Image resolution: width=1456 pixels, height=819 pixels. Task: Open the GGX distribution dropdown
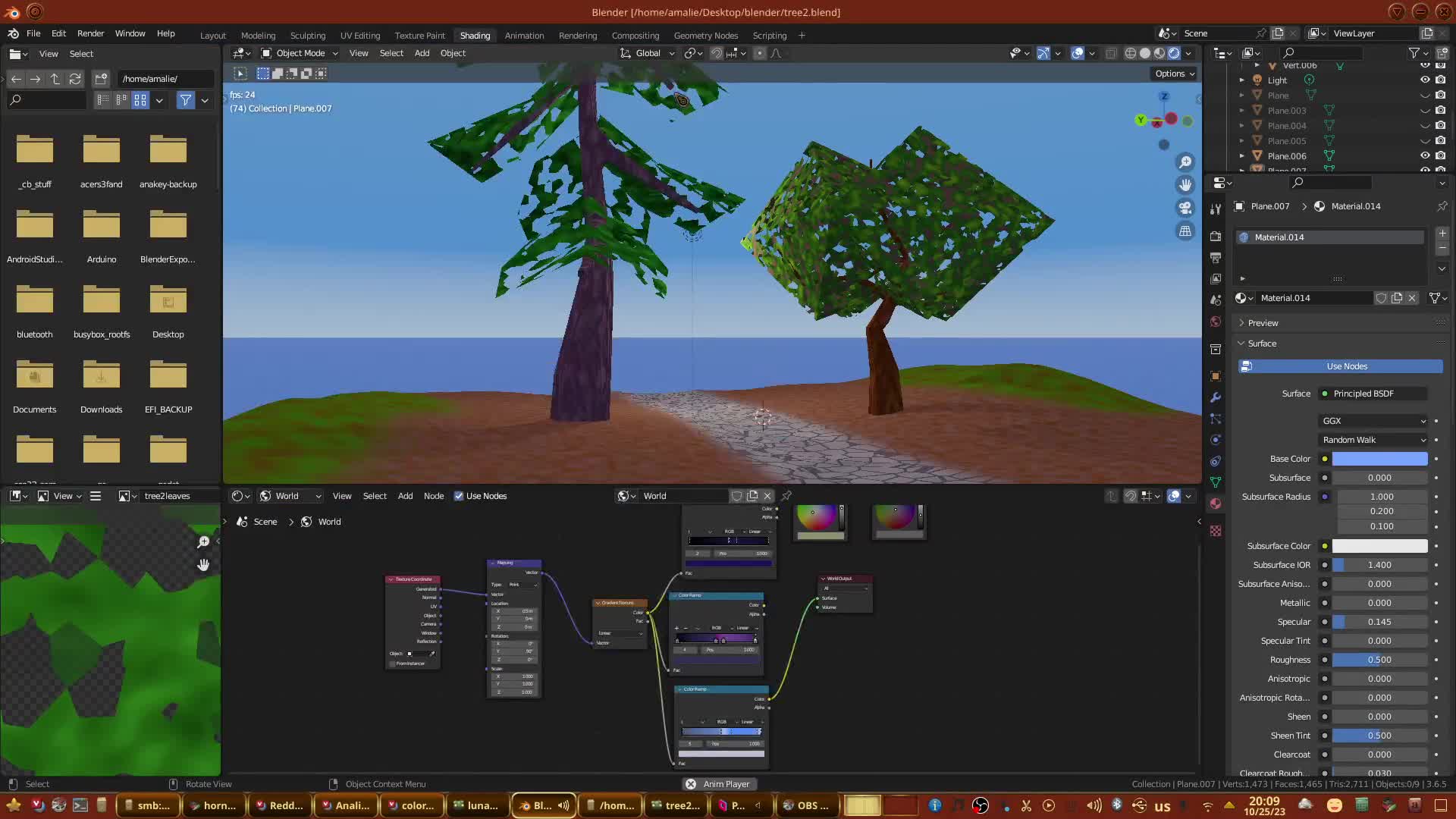(1373, 421)
